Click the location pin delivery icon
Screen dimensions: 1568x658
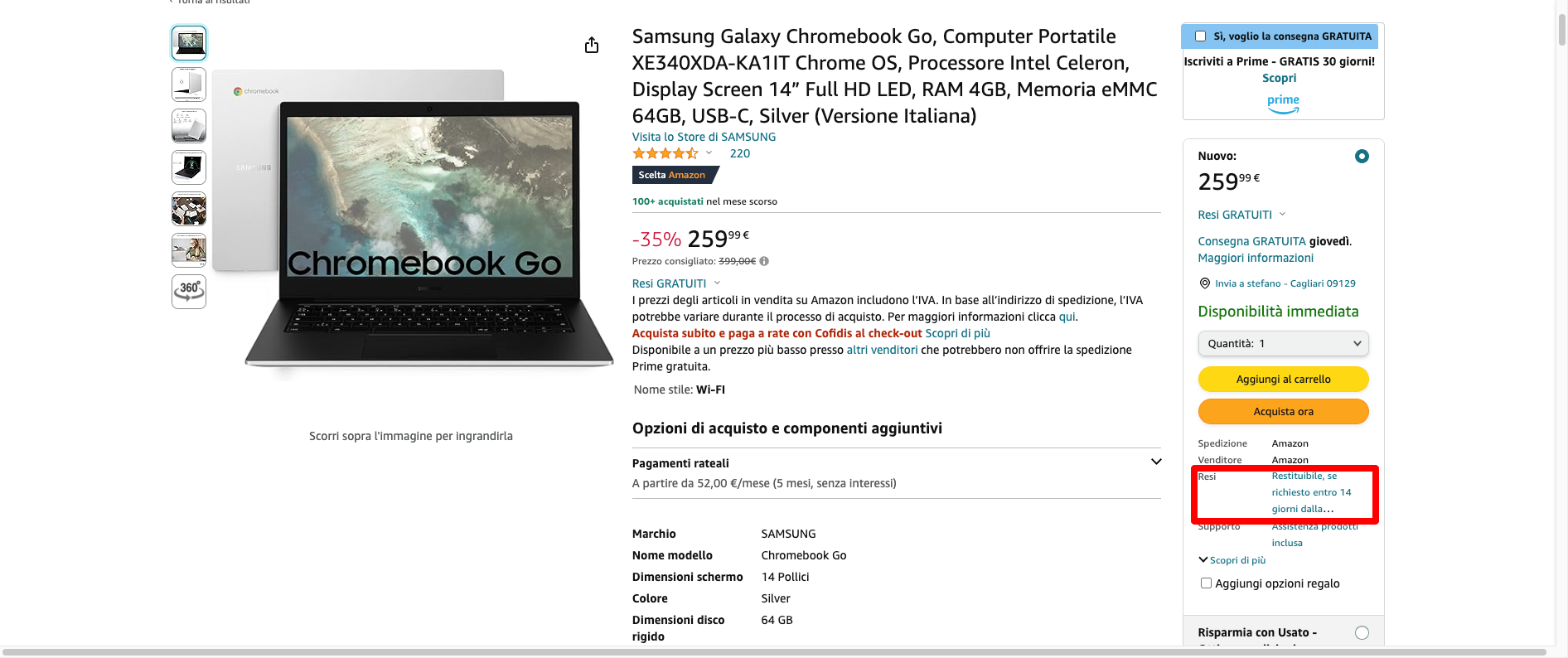pyautogui.click(x=1205, y=283)
